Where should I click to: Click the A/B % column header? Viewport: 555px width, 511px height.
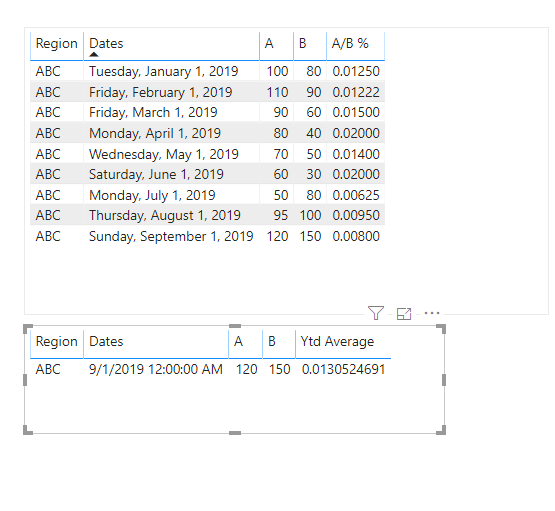pyautogui.click(x=350, y=44)
